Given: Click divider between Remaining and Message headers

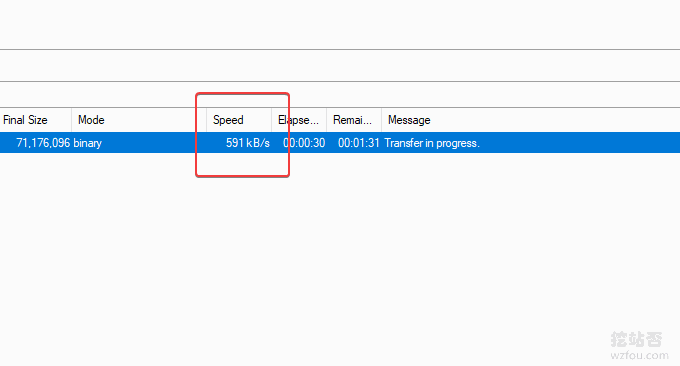Looking at the screenshot, I should [382, 120].
